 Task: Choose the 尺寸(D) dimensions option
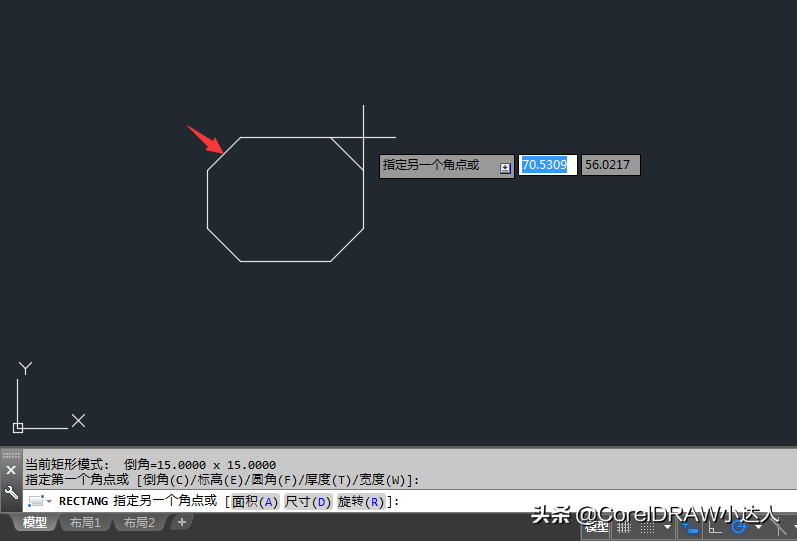[307, 502]
